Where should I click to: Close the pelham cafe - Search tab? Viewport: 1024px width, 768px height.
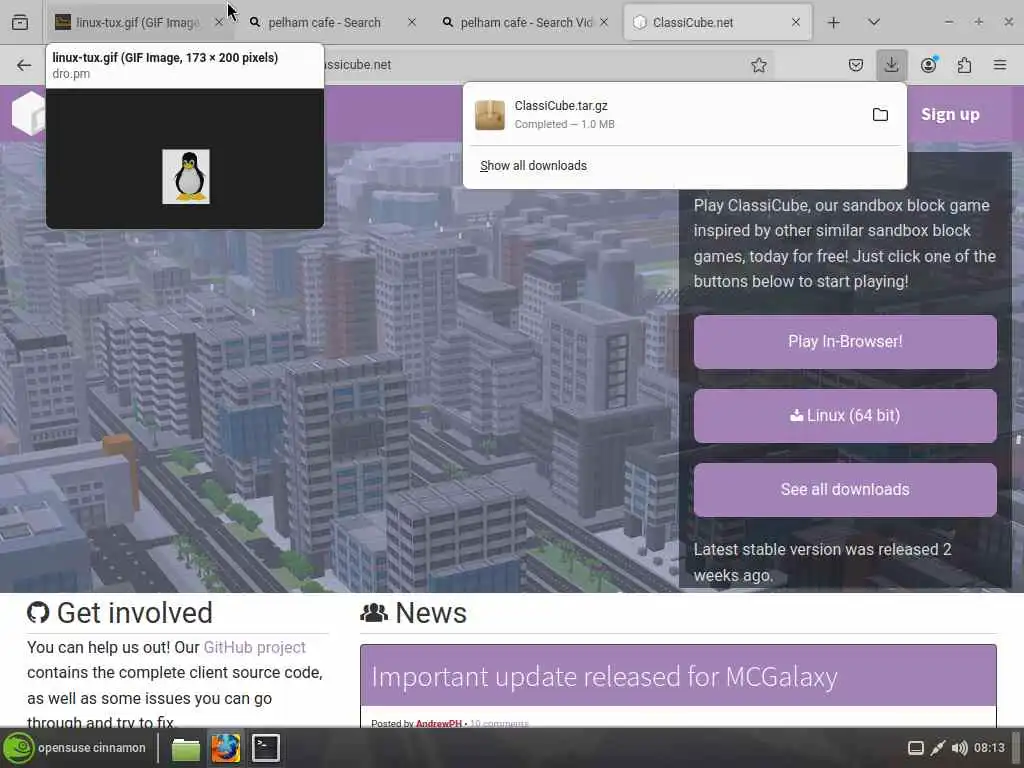coord(411,22)
